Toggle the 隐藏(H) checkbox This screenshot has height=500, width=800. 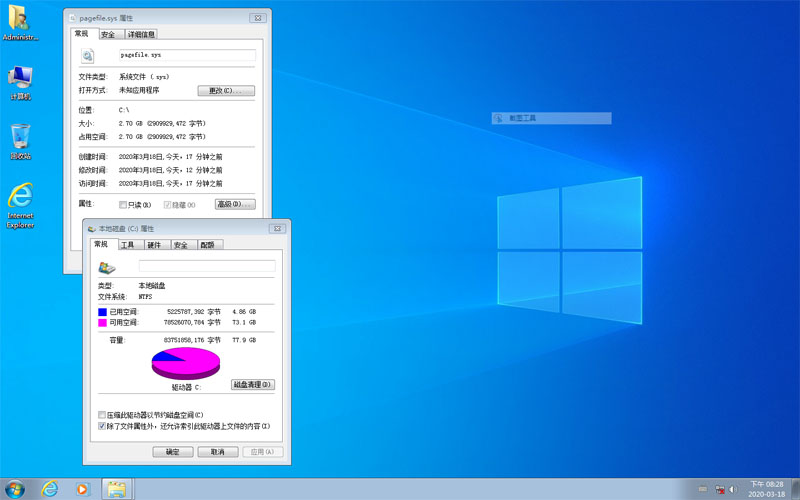(167, 205)
